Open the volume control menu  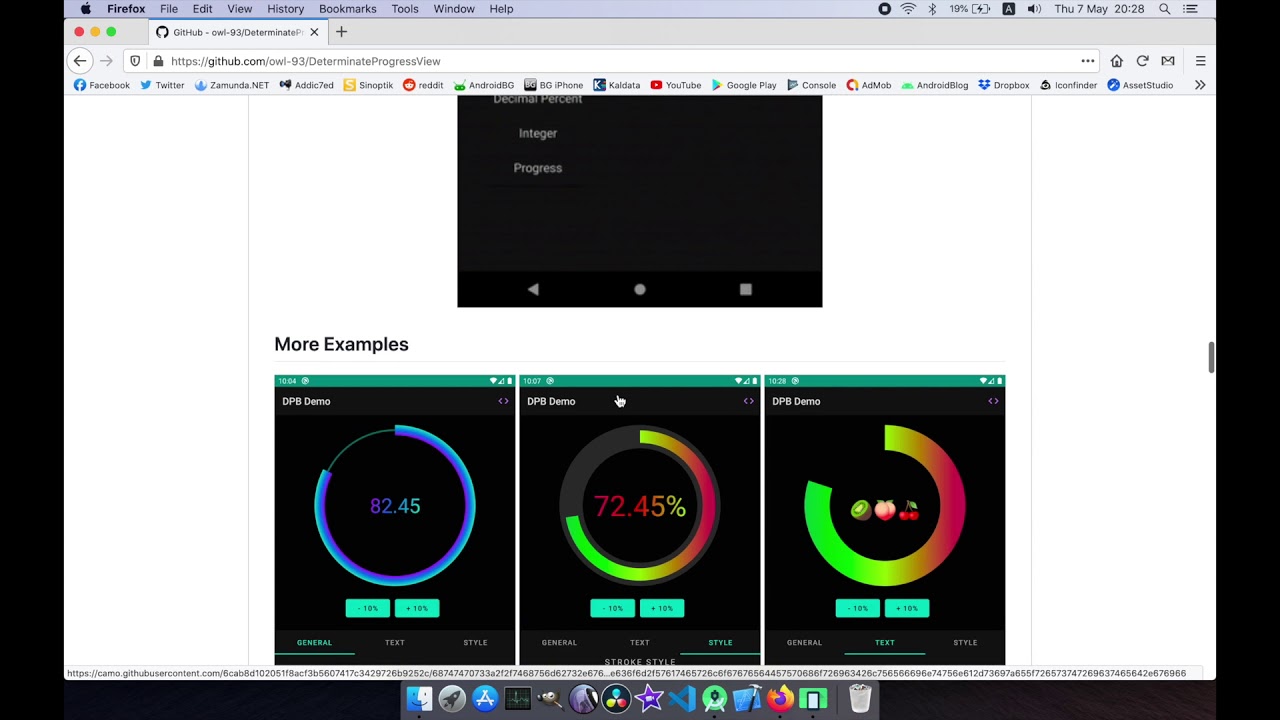click(x=1034, y=9)
